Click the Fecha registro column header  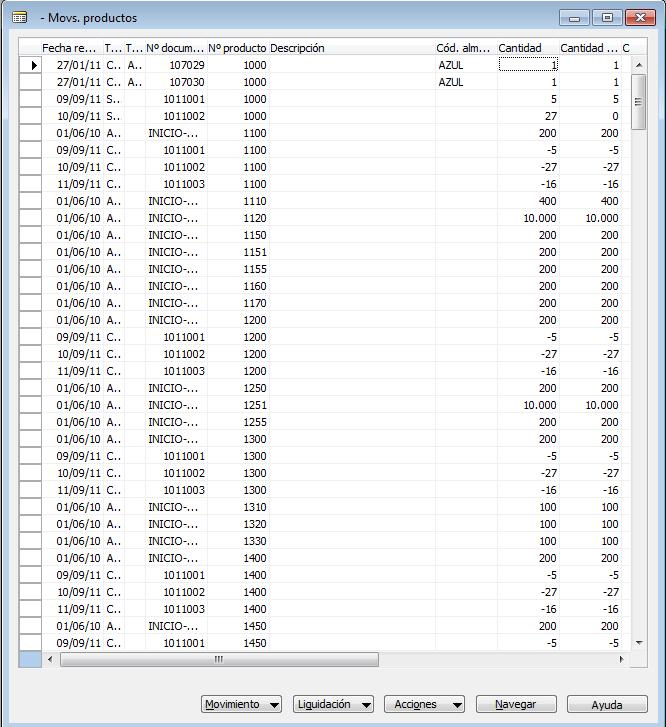coord(71,48)
